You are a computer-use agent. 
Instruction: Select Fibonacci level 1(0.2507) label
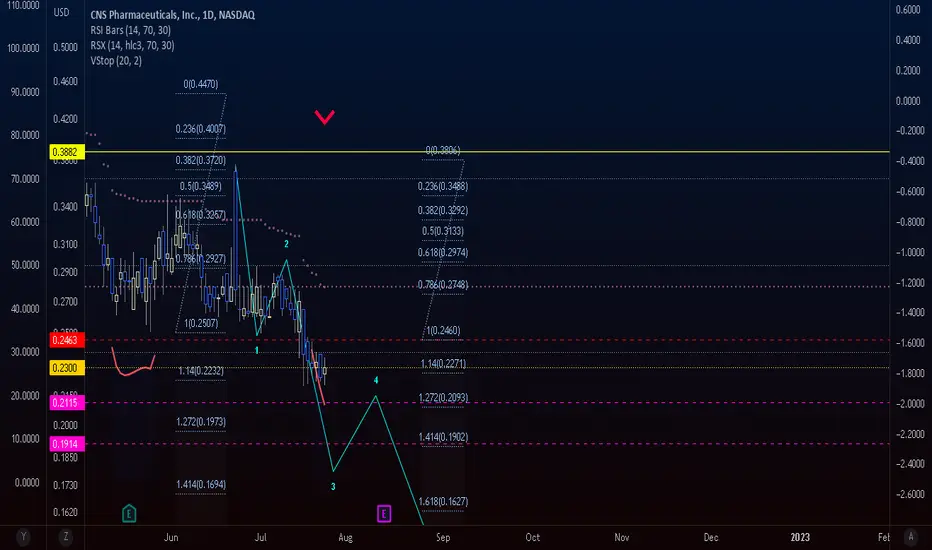pos(201,323)
